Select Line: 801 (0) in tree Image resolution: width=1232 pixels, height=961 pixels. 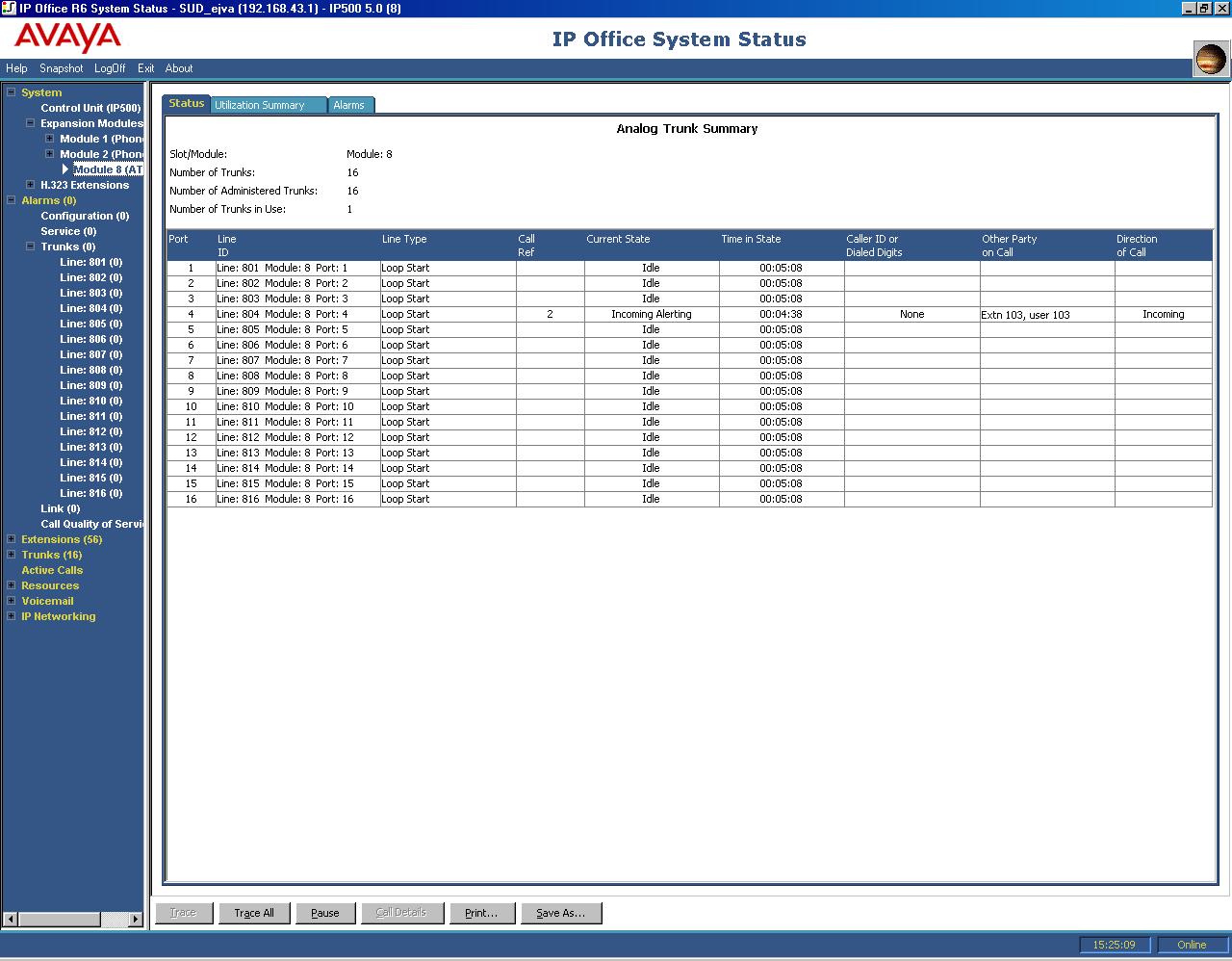pos(91,262)
